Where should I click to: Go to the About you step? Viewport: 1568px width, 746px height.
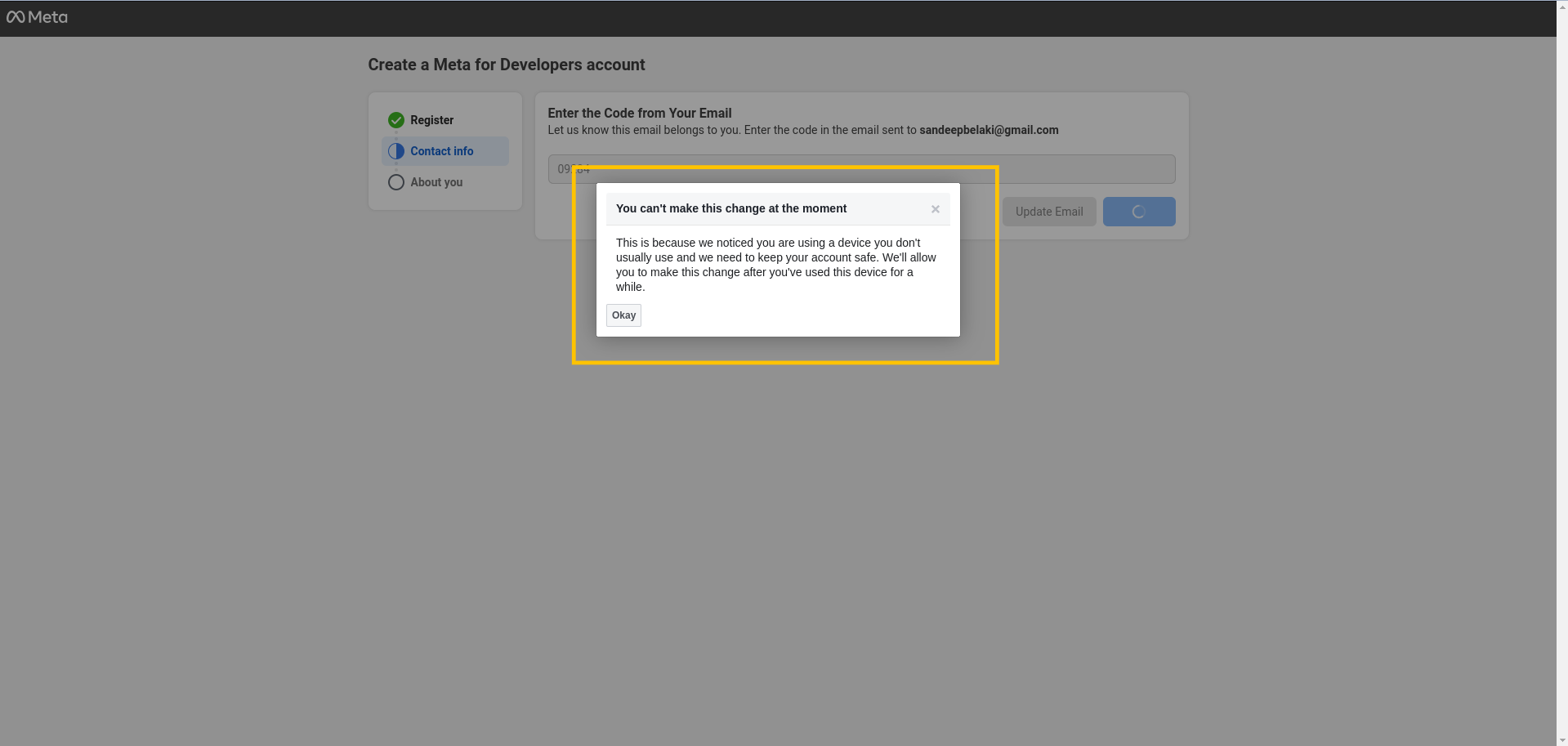tap(436, 182)
